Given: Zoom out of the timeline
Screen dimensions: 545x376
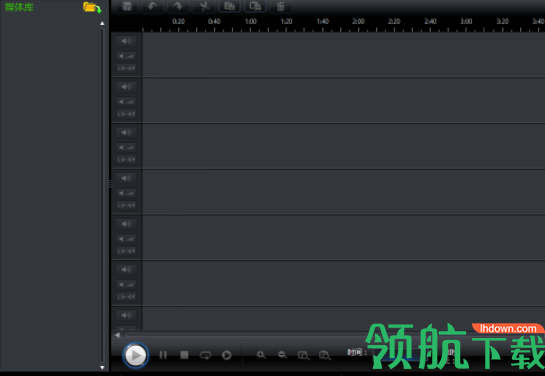Looking at the screenshot, I should click(x=282, y=355).
